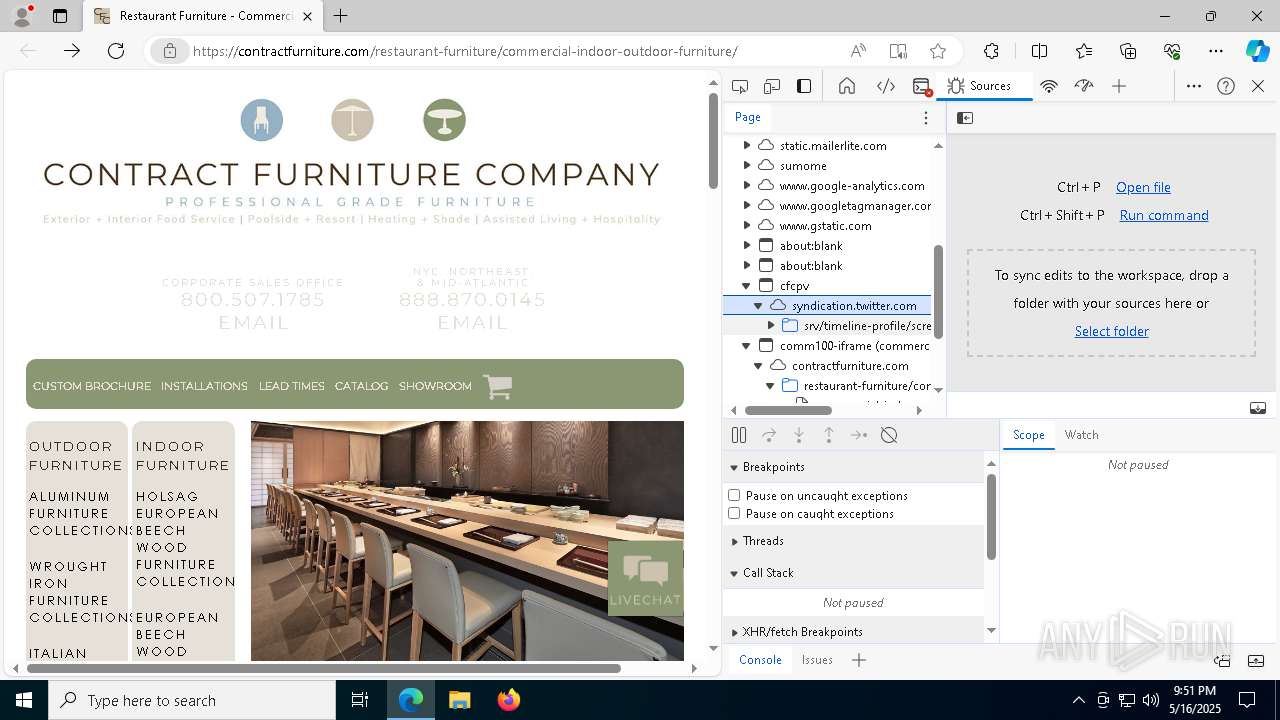The height and width of the screenshot is (720, 1280).
Task: Open more options in the Page navigator
Action: point(926,117)
